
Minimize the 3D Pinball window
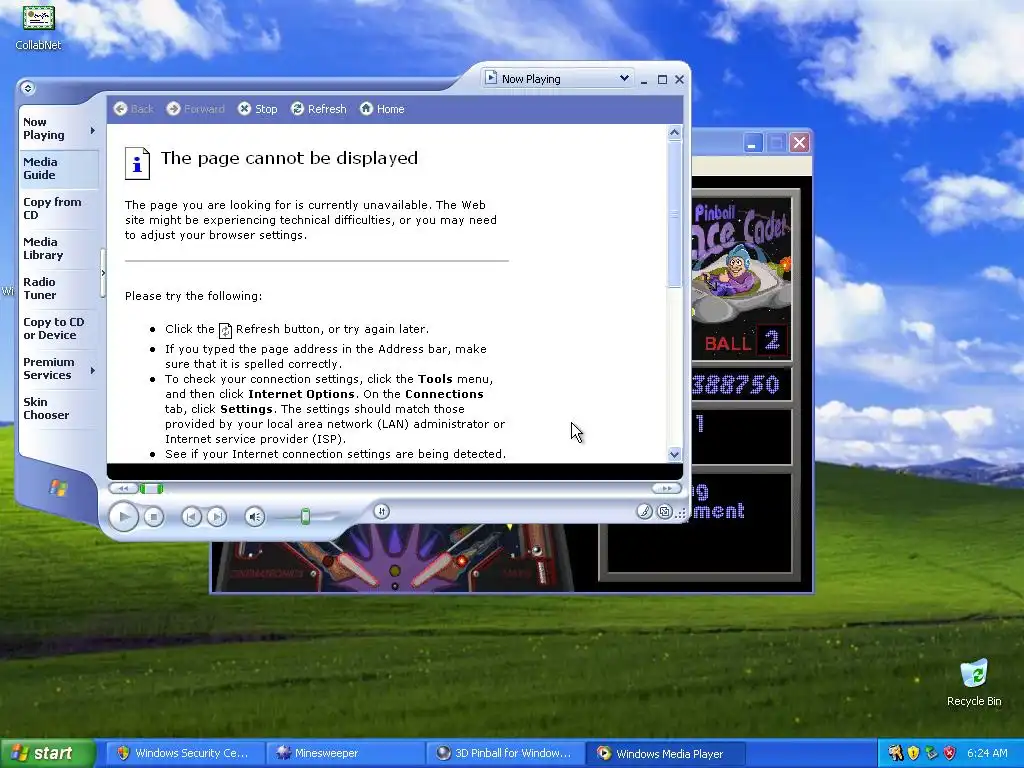coord(752,142)
